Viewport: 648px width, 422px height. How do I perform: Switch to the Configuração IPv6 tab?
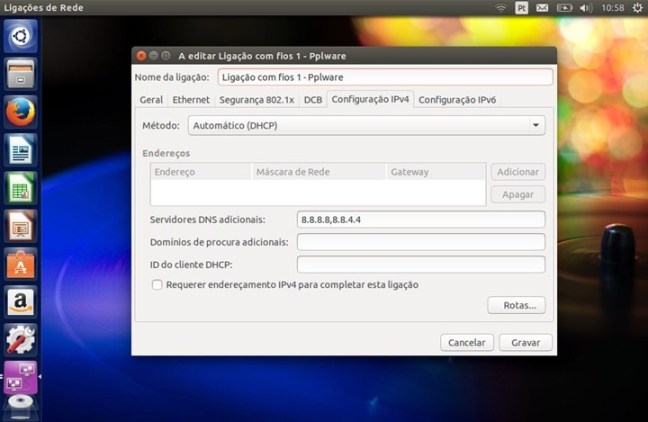457,100
